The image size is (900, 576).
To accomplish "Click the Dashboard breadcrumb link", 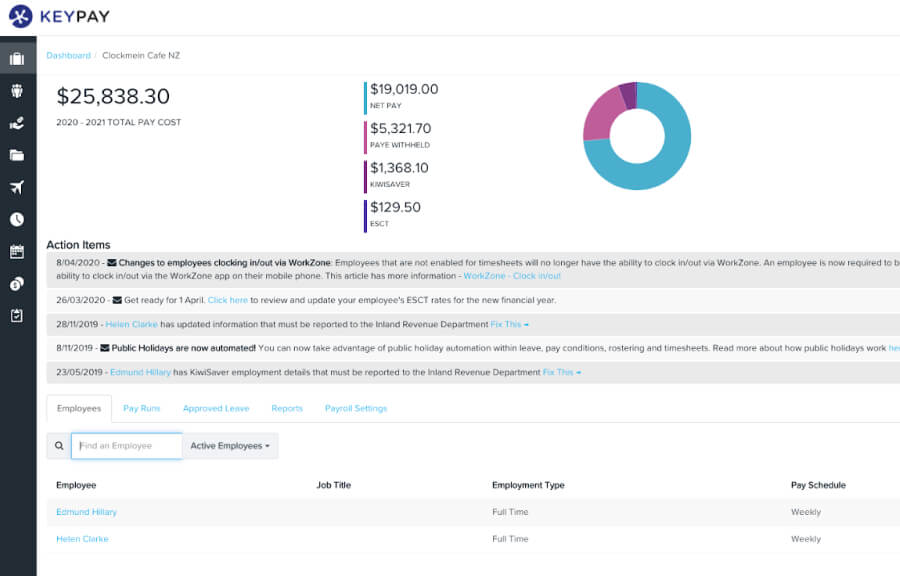I will (68, 55).
